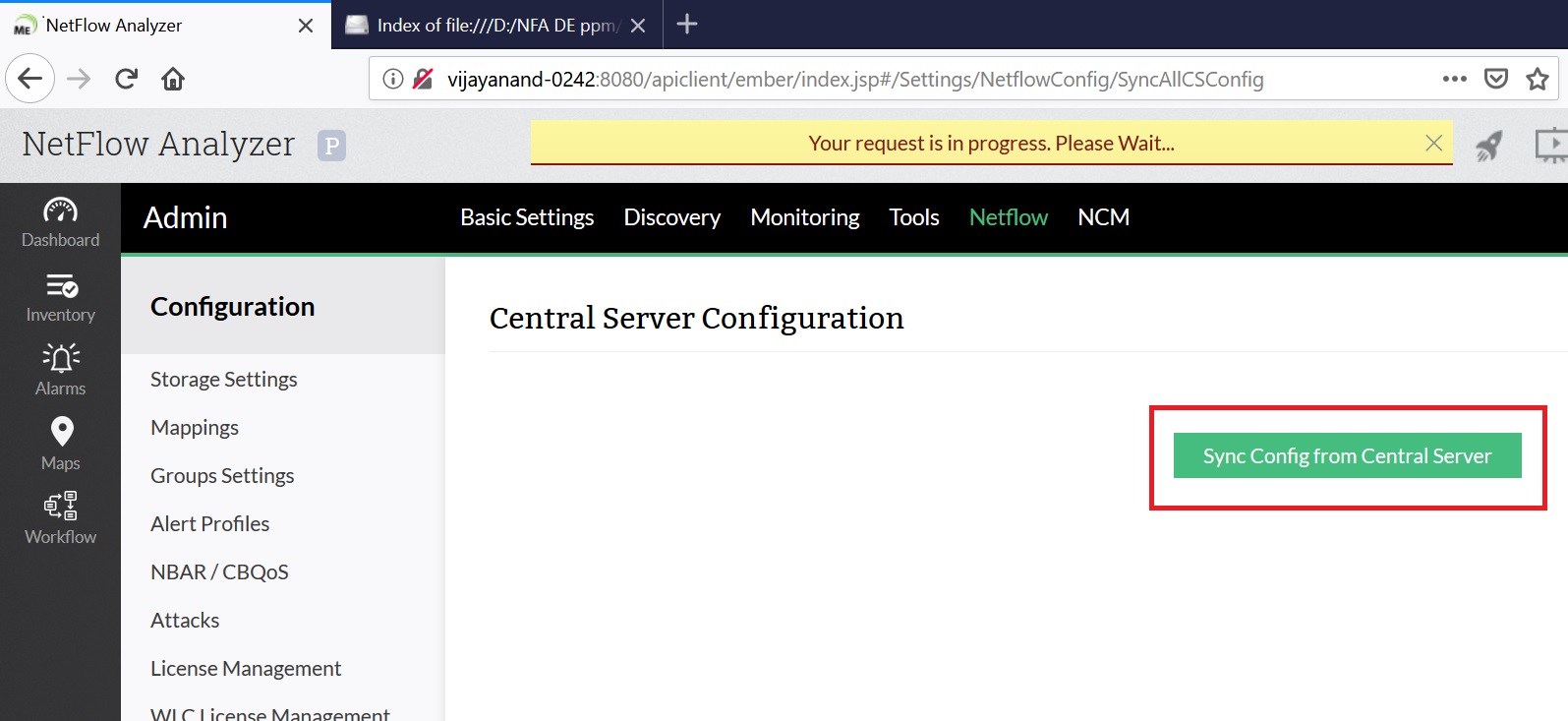Switch to the NetFlow Analyzer browser tab
This screenshot has height=721, width=1568.
tap(165, 25)
